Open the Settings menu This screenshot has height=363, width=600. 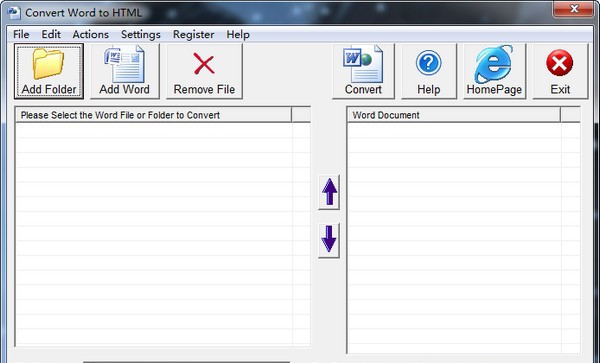click(x=141, y=34)
